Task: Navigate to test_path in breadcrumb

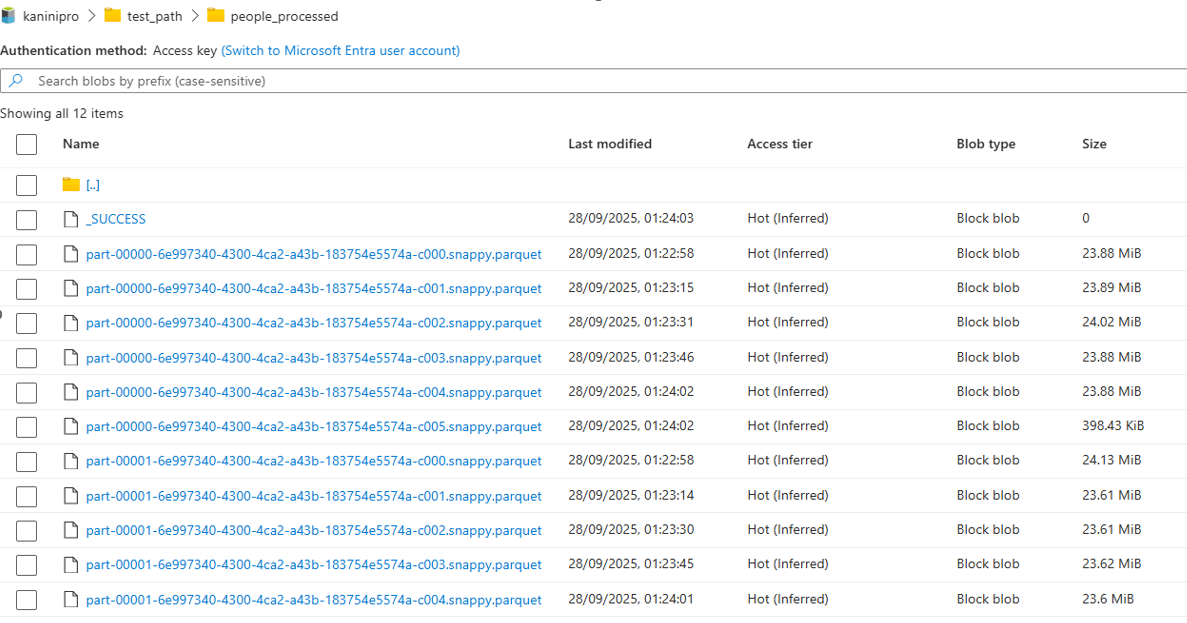Action: 154,17
